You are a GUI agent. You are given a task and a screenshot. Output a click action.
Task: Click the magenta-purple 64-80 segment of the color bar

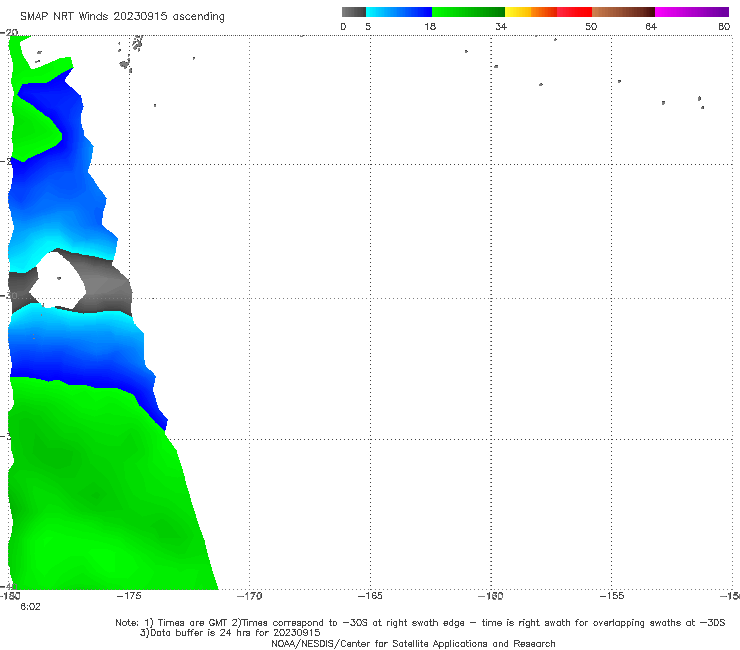(692, 12)
